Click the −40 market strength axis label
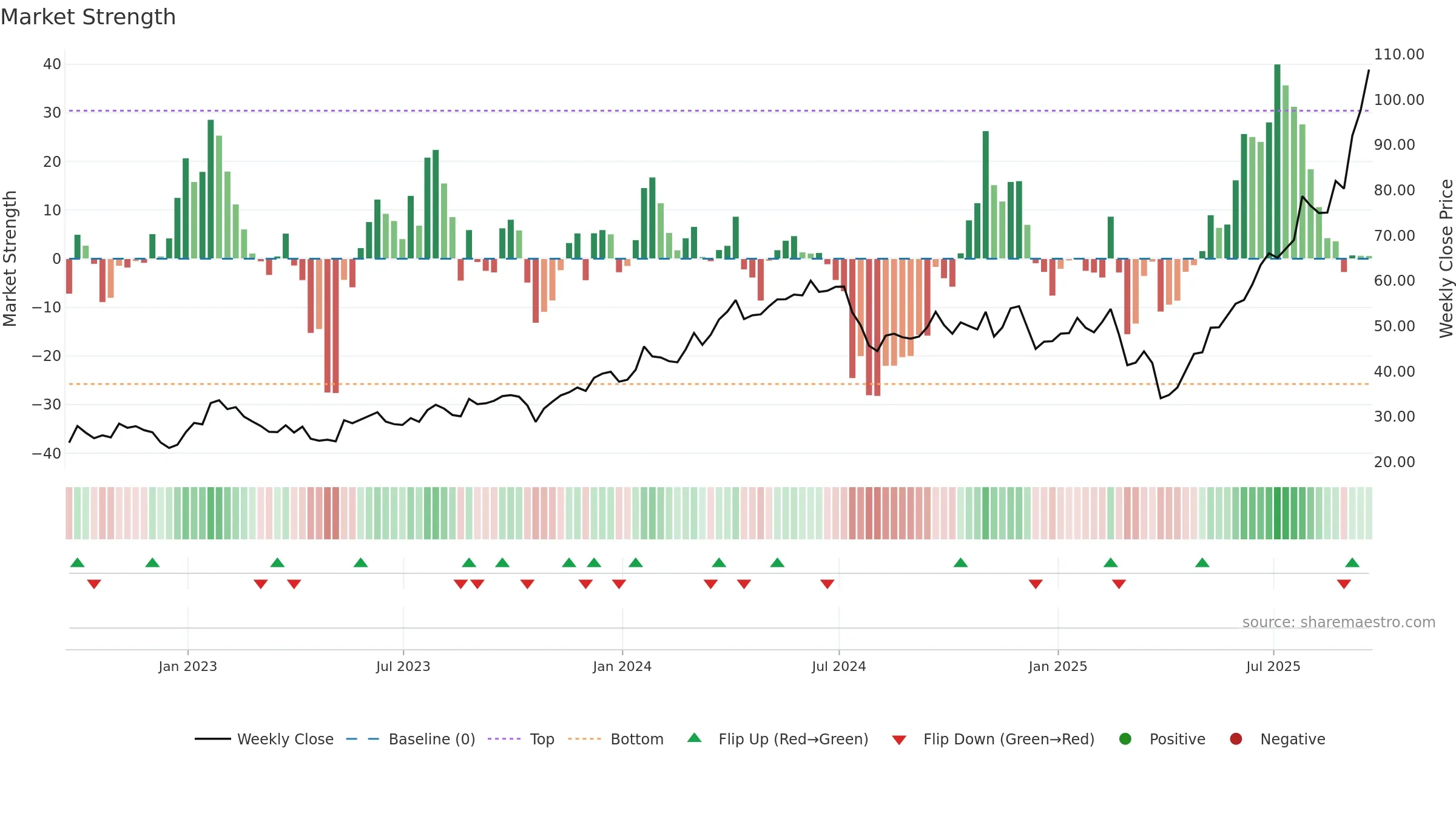 47,453
